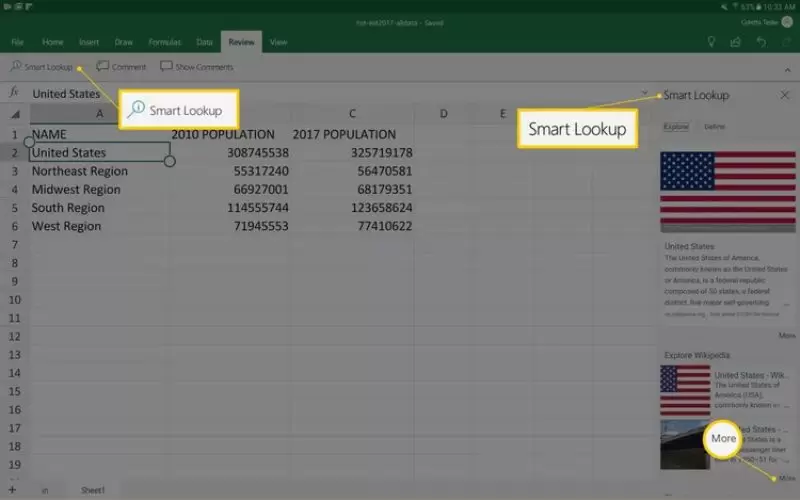This screenshot has width=800, height=500.
Task: Open the Giketta Tester account avatar
Action: click(x=787, y=22)
